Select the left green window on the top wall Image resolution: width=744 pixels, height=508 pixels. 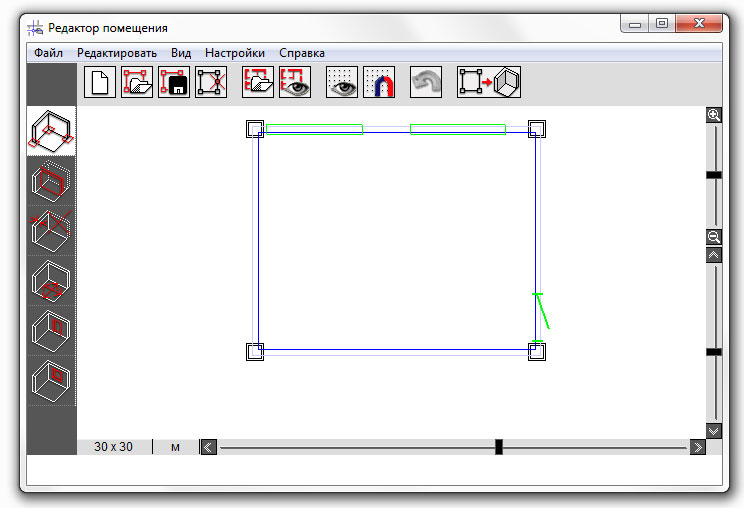point(315,129)
